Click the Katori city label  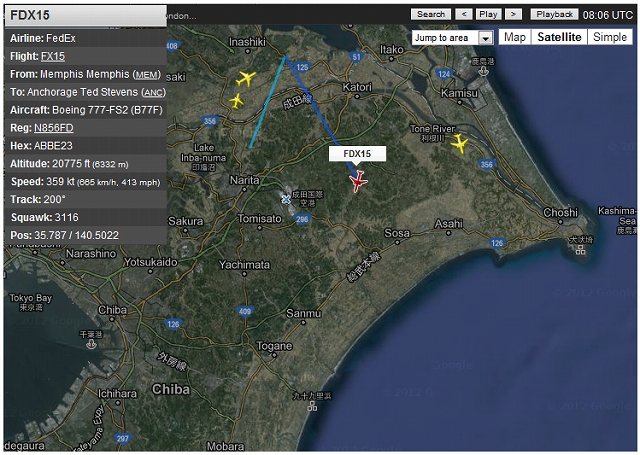coord(357,87)
